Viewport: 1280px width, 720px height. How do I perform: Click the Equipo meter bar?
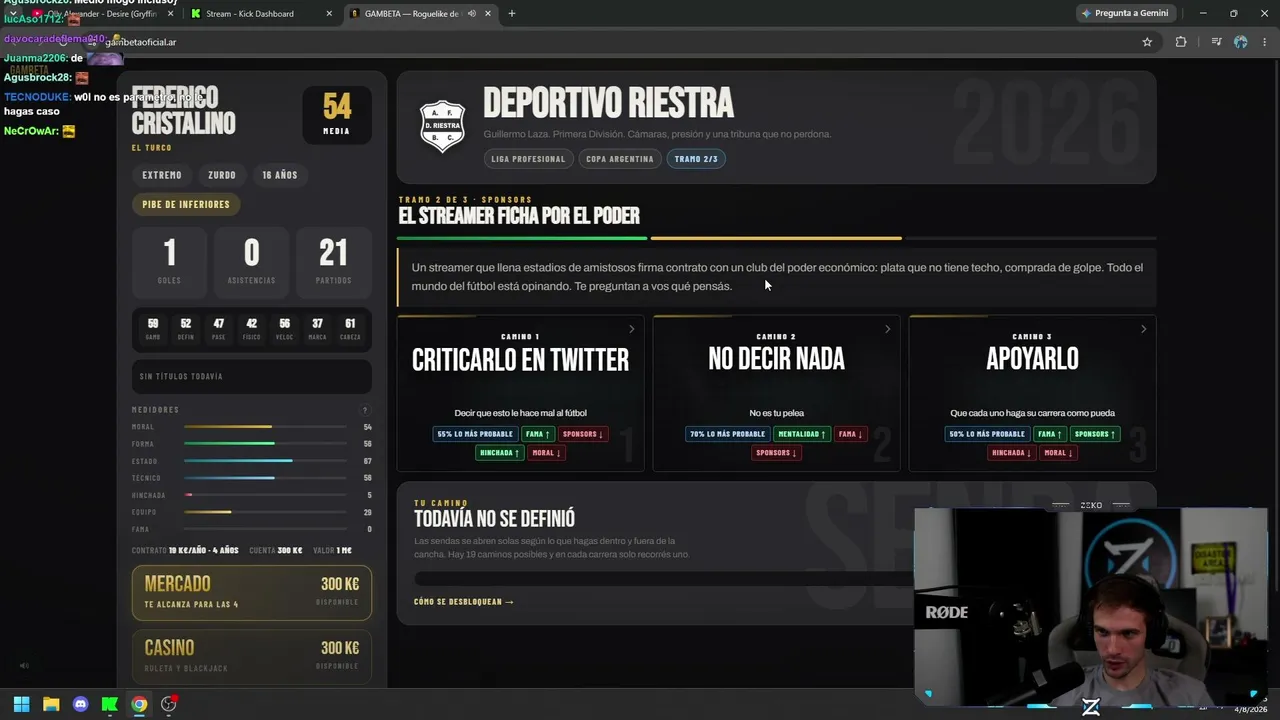[x=265, y=512]
